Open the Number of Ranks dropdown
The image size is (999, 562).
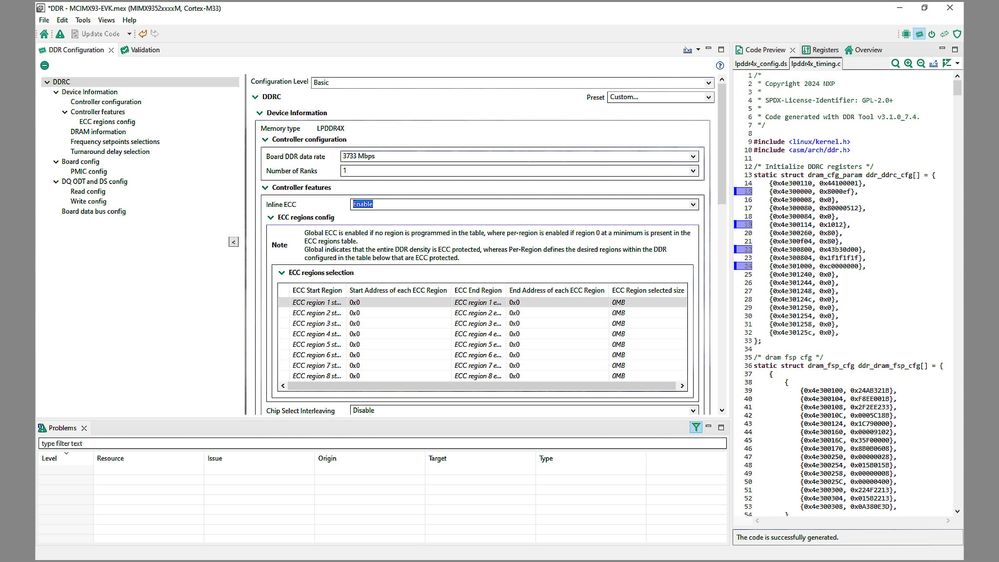pyautogui.click(x=519, y=171)
